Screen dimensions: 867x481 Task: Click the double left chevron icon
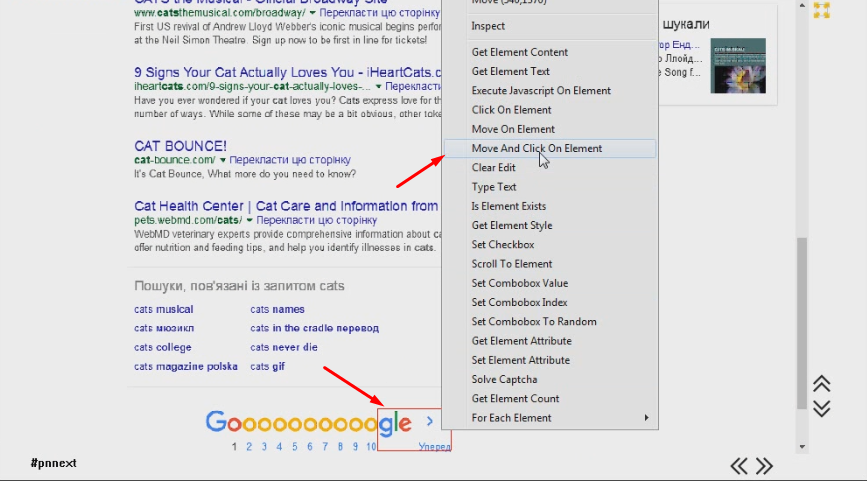[x=739, y=466]
